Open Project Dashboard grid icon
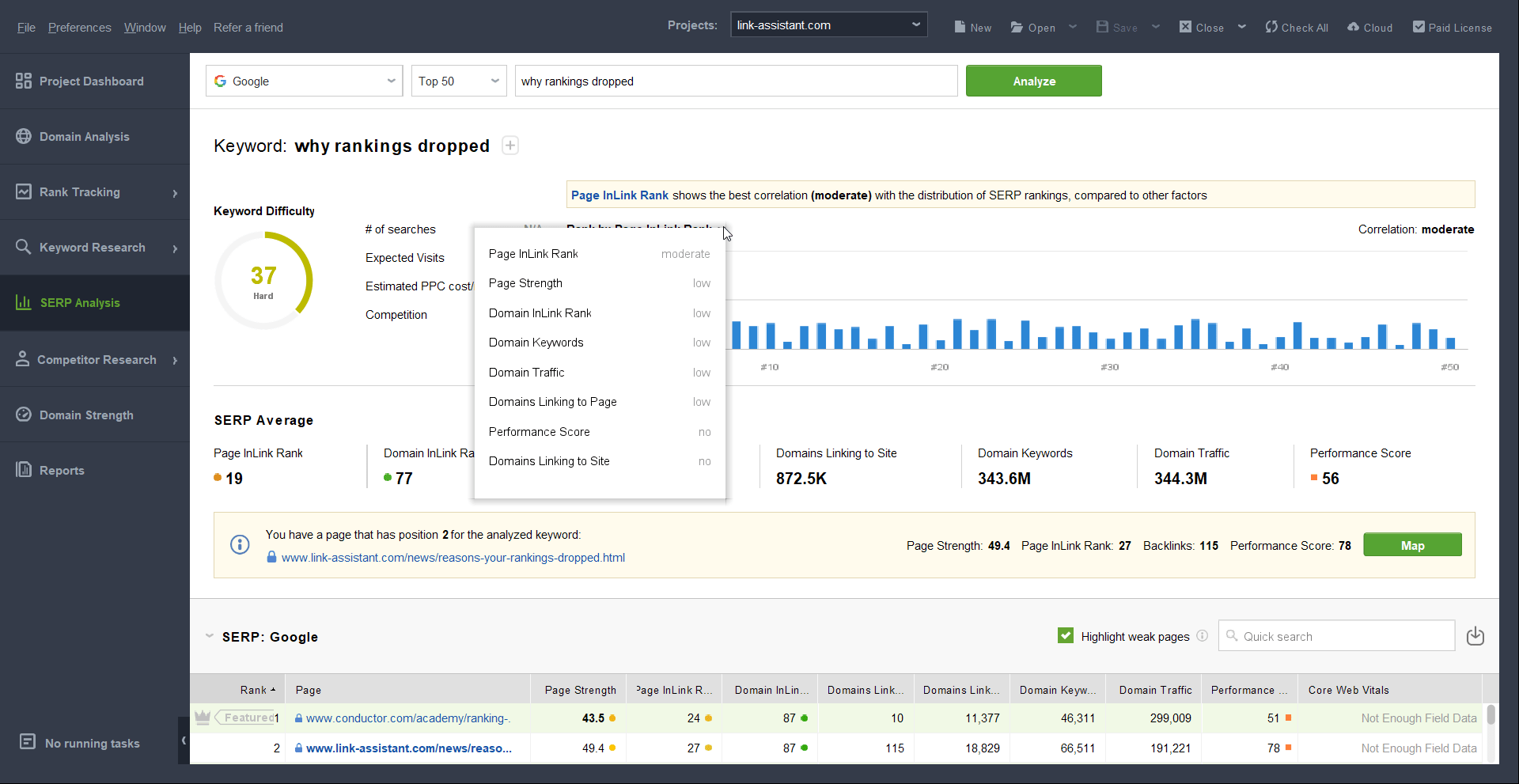1519x784 pixels. [24, 81]
